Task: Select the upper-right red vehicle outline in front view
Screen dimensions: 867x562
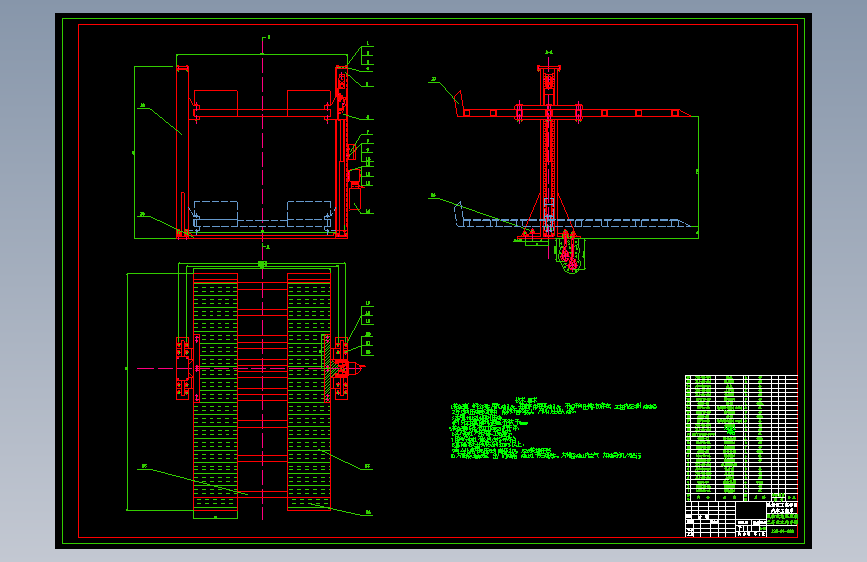Action: tap(309, 103)
